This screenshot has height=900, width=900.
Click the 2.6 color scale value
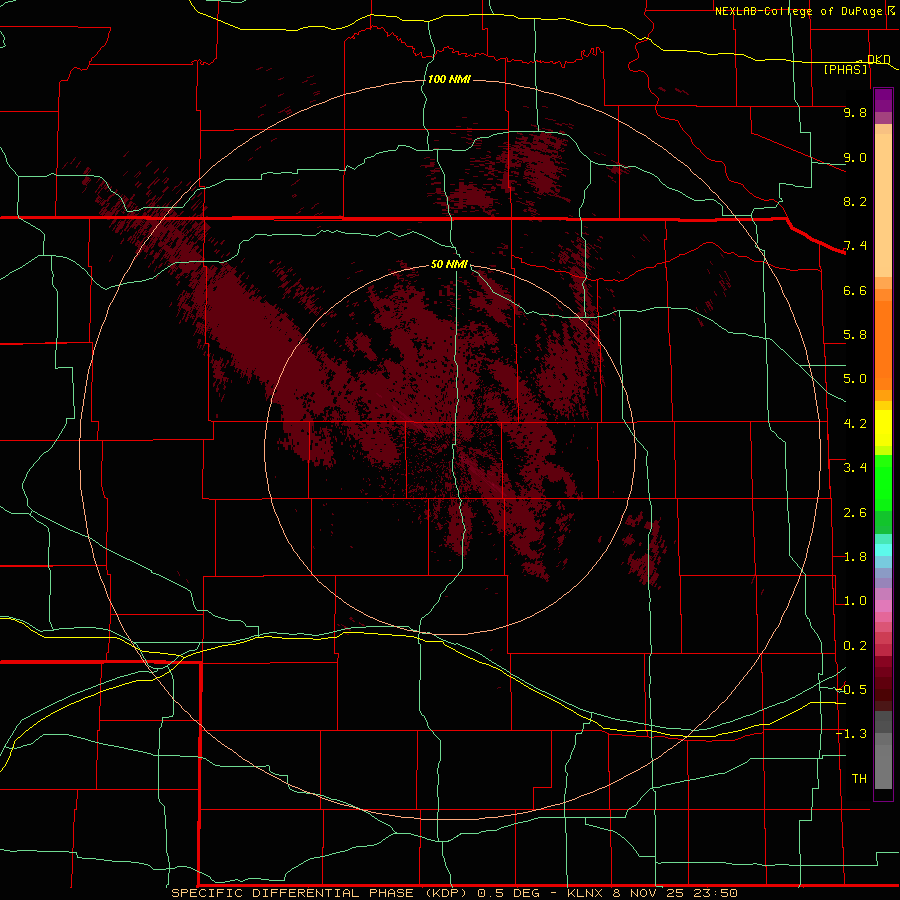(855, 513)
